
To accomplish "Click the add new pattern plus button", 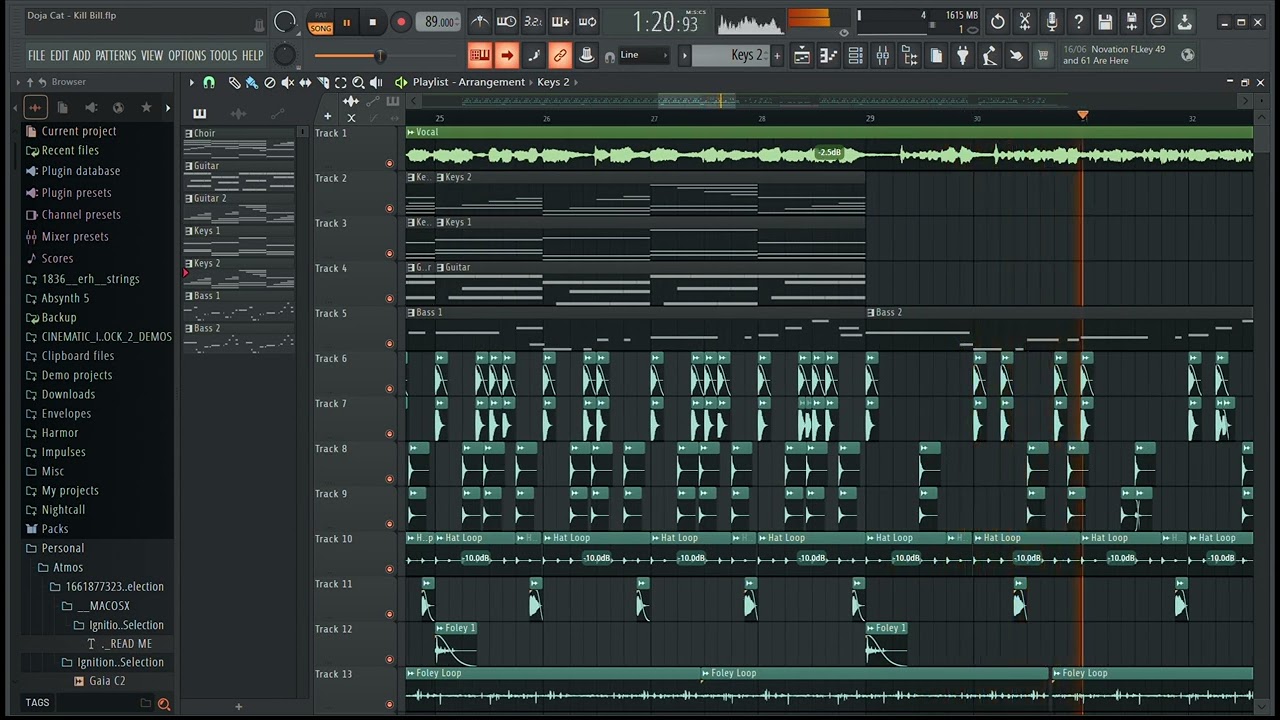I will 777,56.
